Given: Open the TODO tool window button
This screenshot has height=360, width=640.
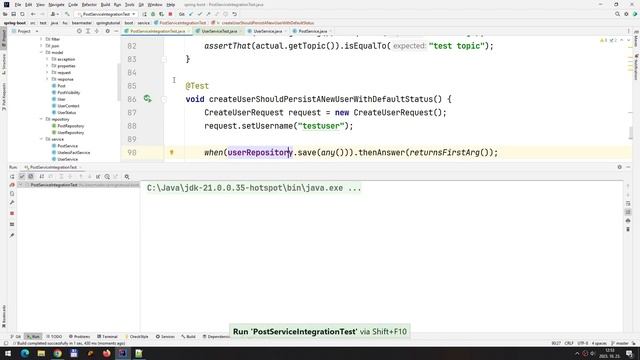Looking at the screenshot, I should click(54, 336).
